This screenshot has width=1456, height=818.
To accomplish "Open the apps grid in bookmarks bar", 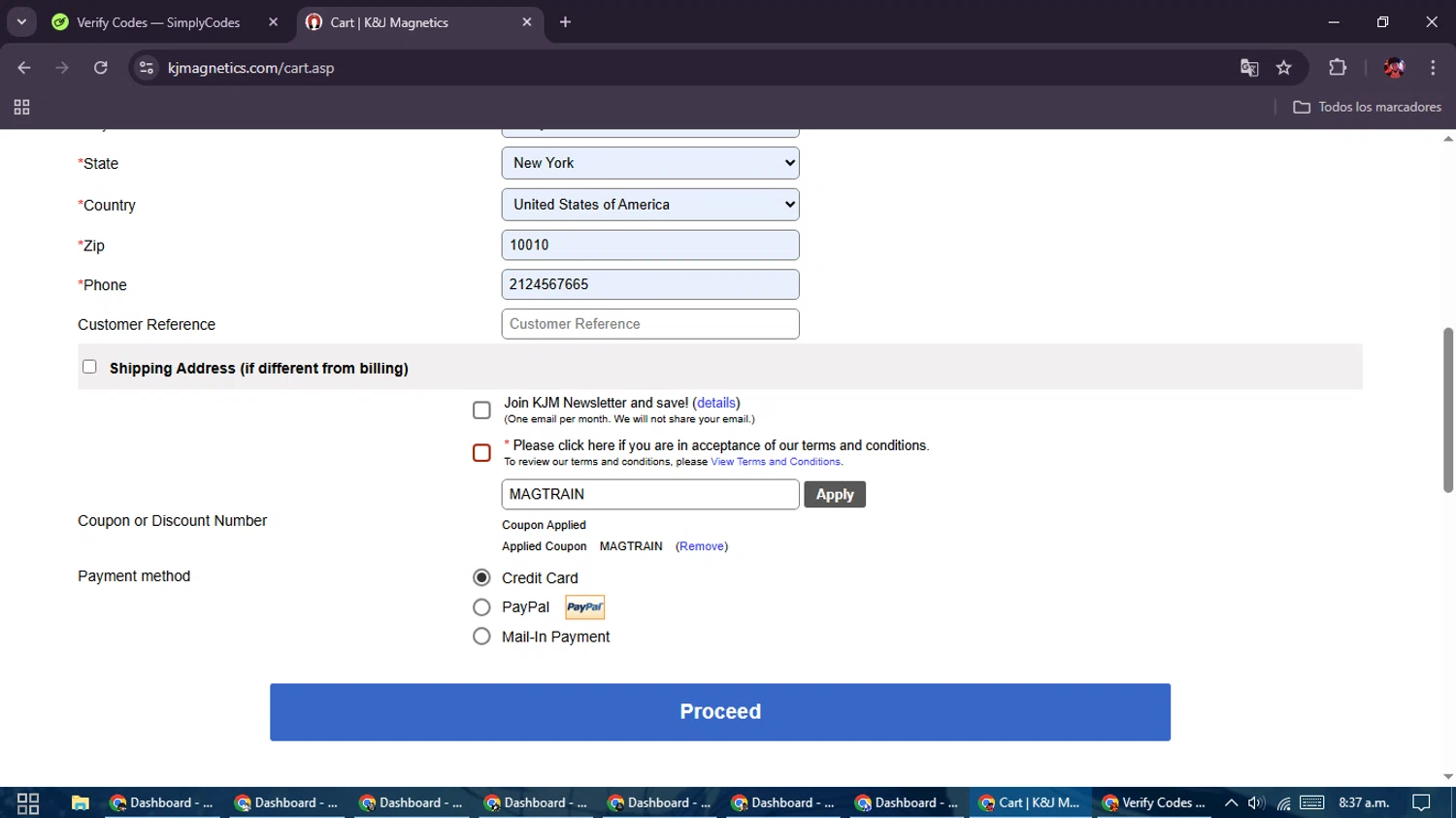I will click(21, 107).
